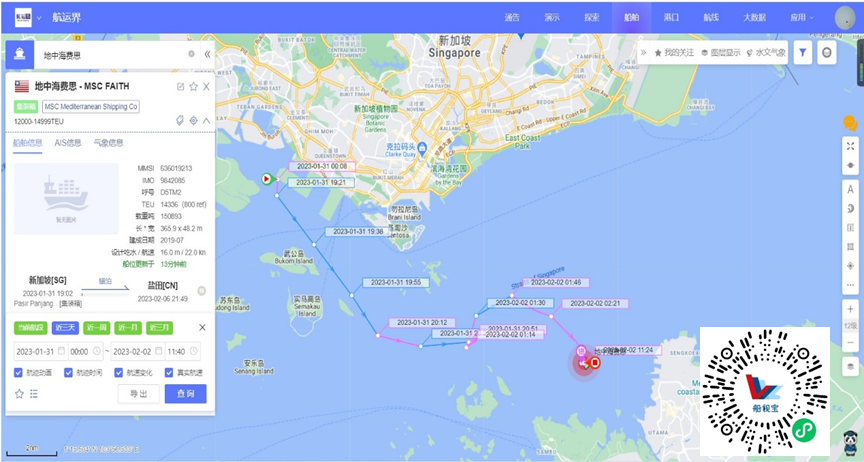Viewport: 864px width, 462px height.
Task: Click the user avatar in the header
Action: 845,18
